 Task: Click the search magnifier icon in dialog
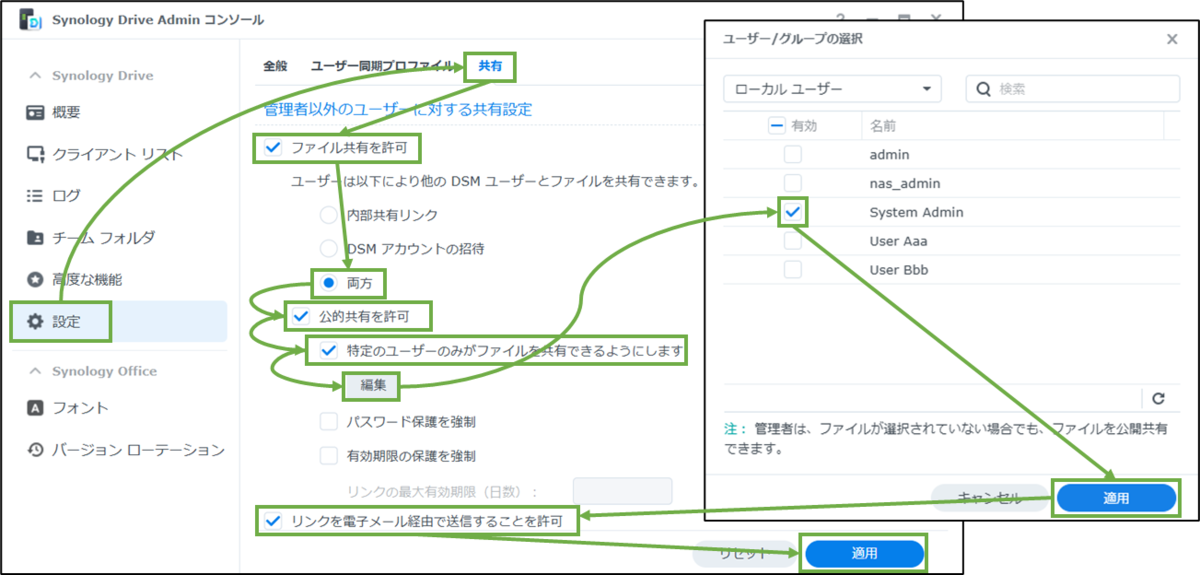point(984,89)
